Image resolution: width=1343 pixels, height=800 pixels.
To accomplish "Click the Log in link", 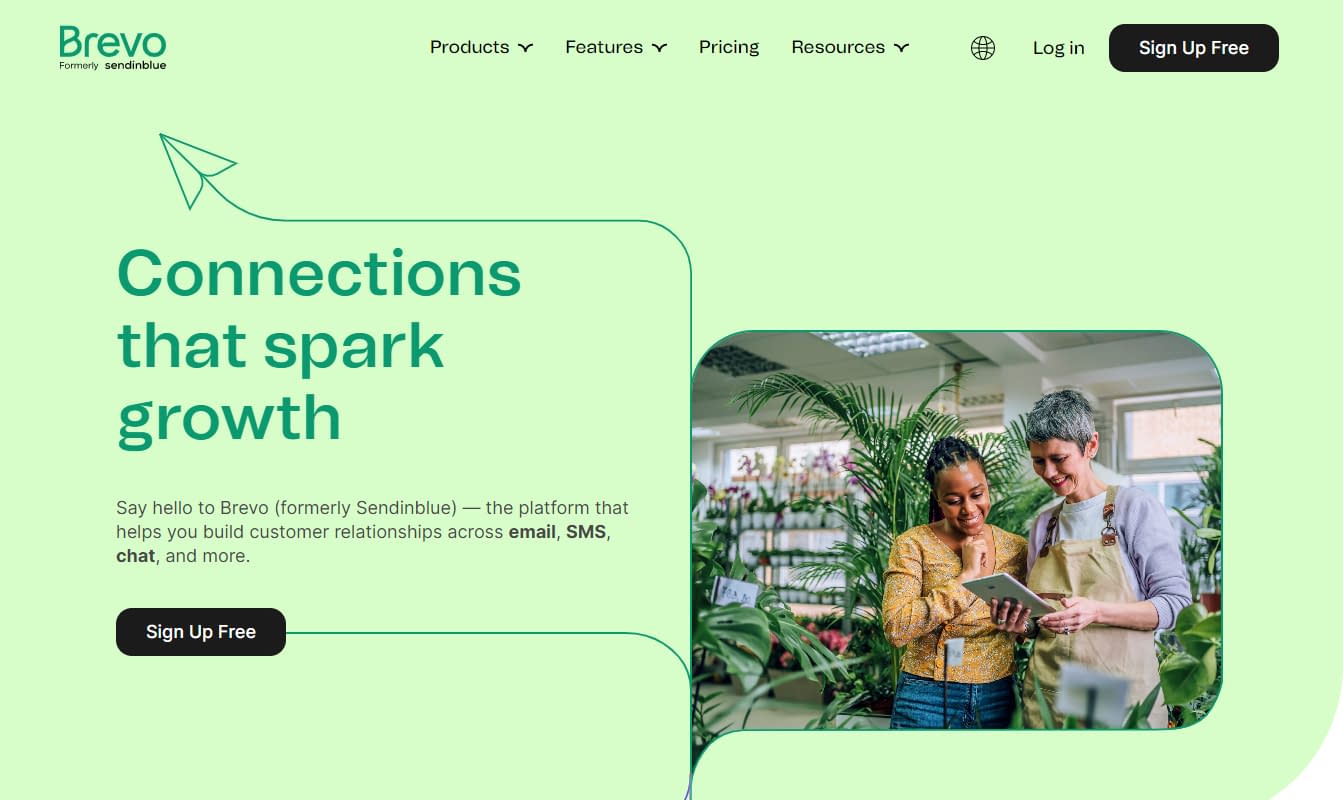I will point(1058,48).
